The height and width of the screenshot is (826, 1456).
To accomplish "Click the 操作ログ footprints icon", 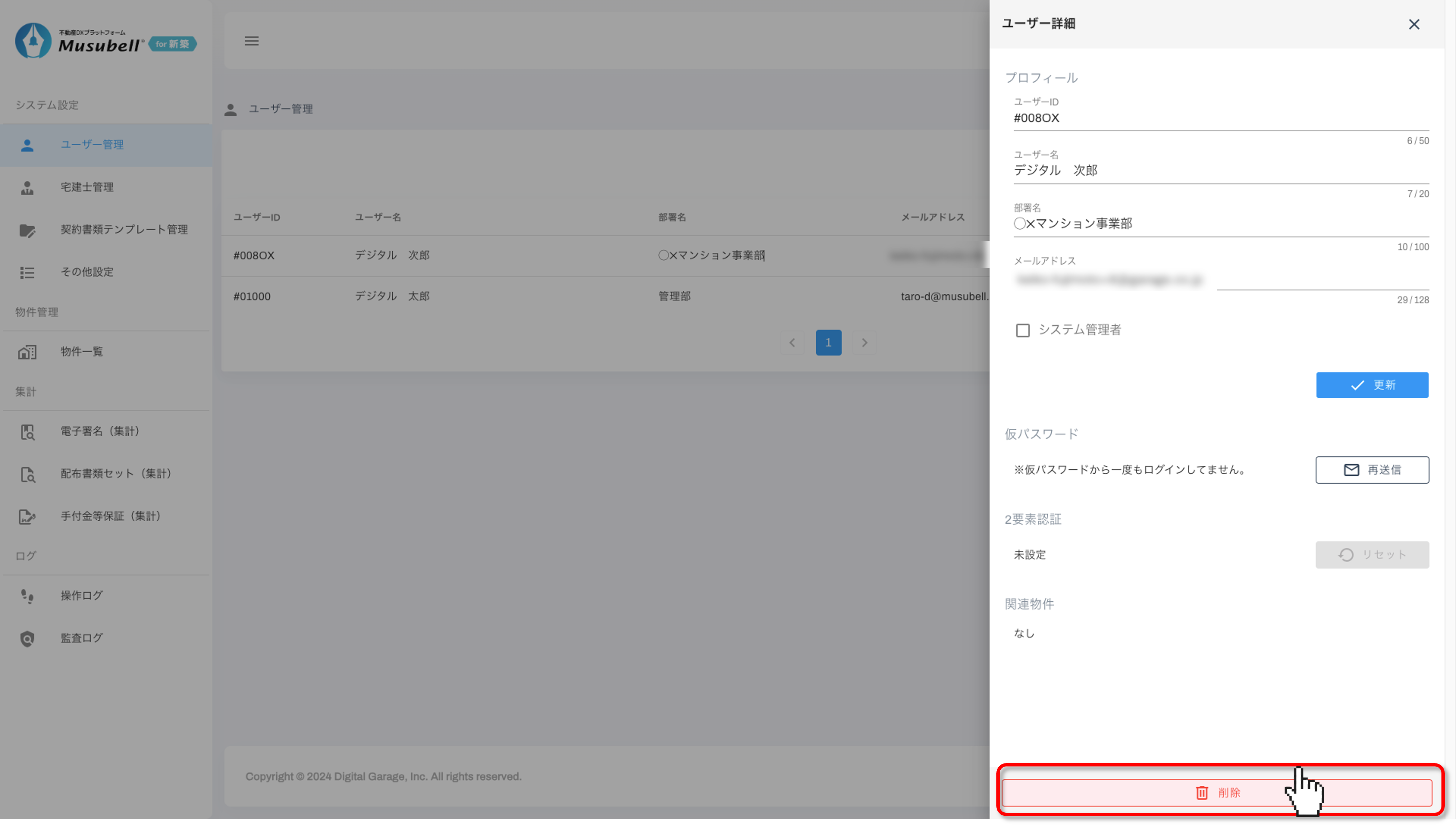I will point(27,596).
